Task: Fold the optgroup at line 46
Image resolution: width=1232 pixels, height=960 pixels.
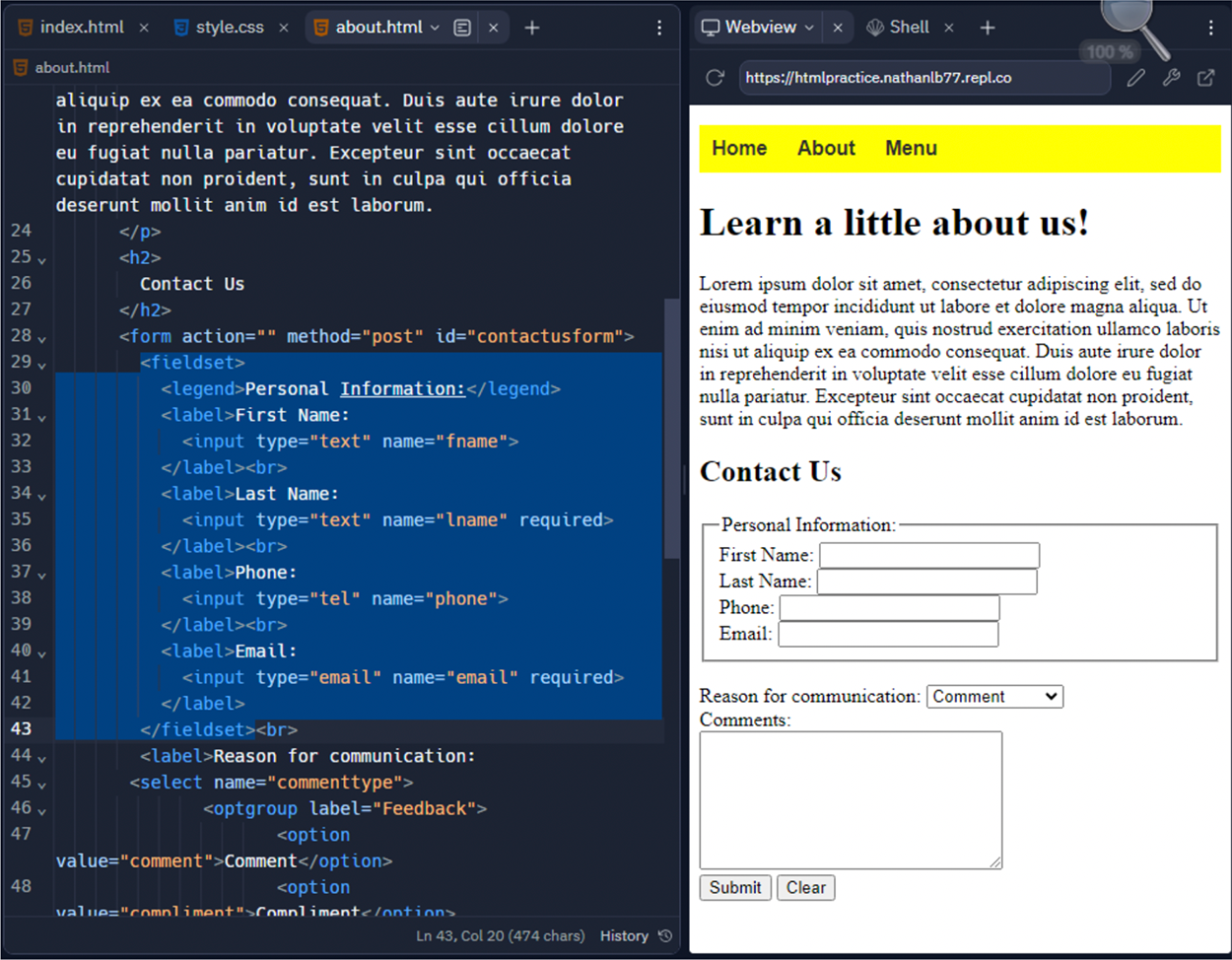Action: pyautogui.click(x=41, y=810)
